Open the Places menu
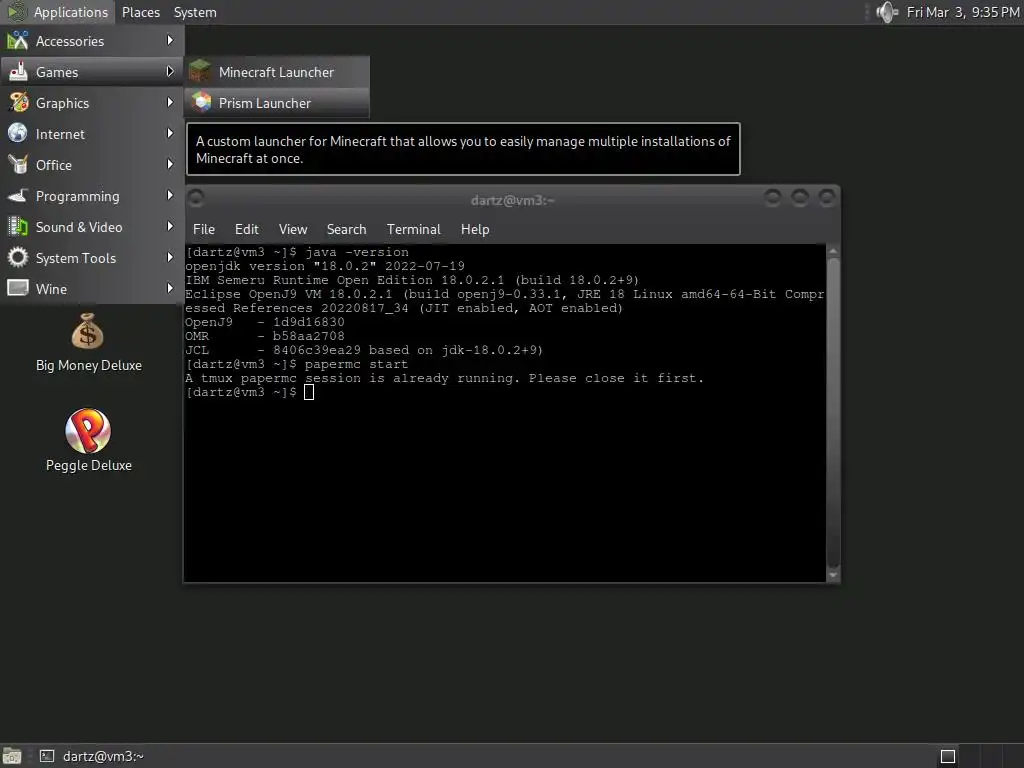The image size is (1024, 768). pyautogui.click(x=141, y=12)
